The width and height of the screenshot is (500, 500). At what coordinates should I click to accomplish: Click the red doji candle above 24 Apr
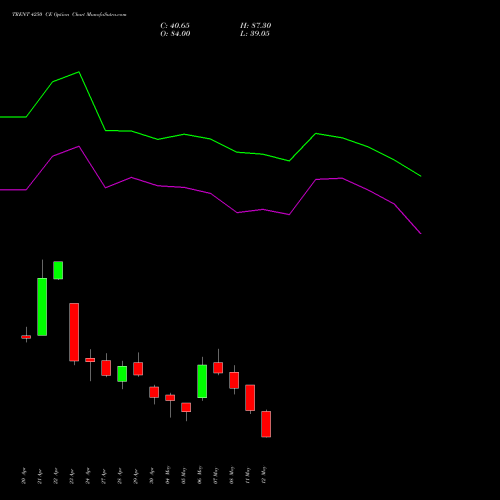click(90, 360)
